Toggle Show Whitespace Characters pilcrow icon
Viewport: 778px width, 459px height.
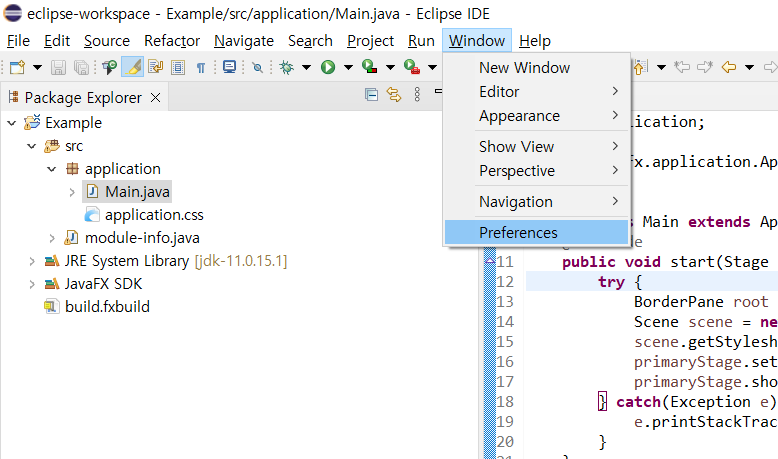pyautogui.click(x=200, y=67)
